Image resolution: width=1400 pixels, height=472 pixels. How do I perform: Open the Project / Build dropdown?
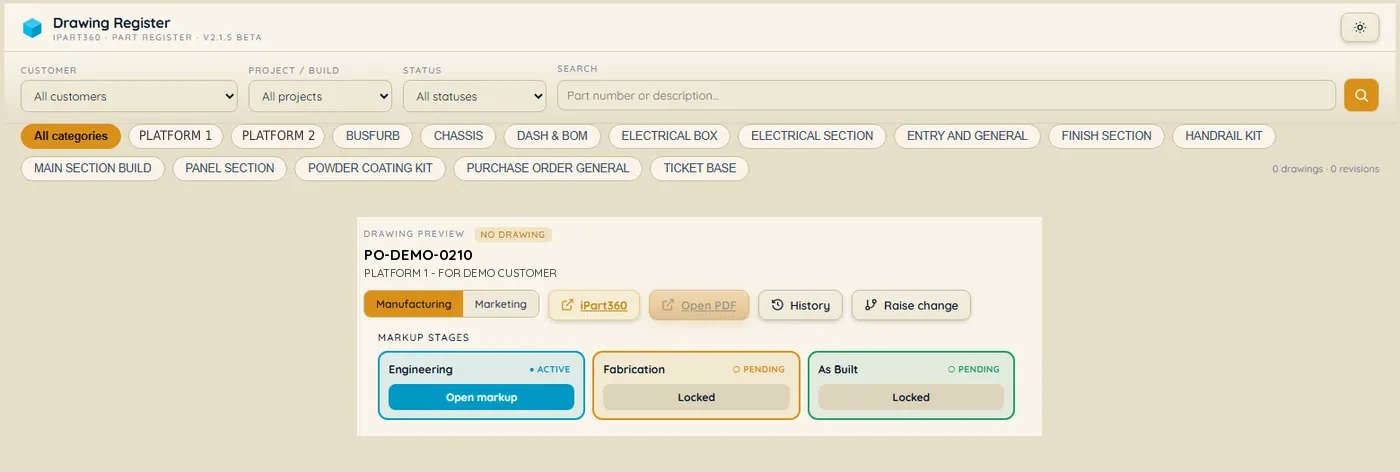click(320, 96)
